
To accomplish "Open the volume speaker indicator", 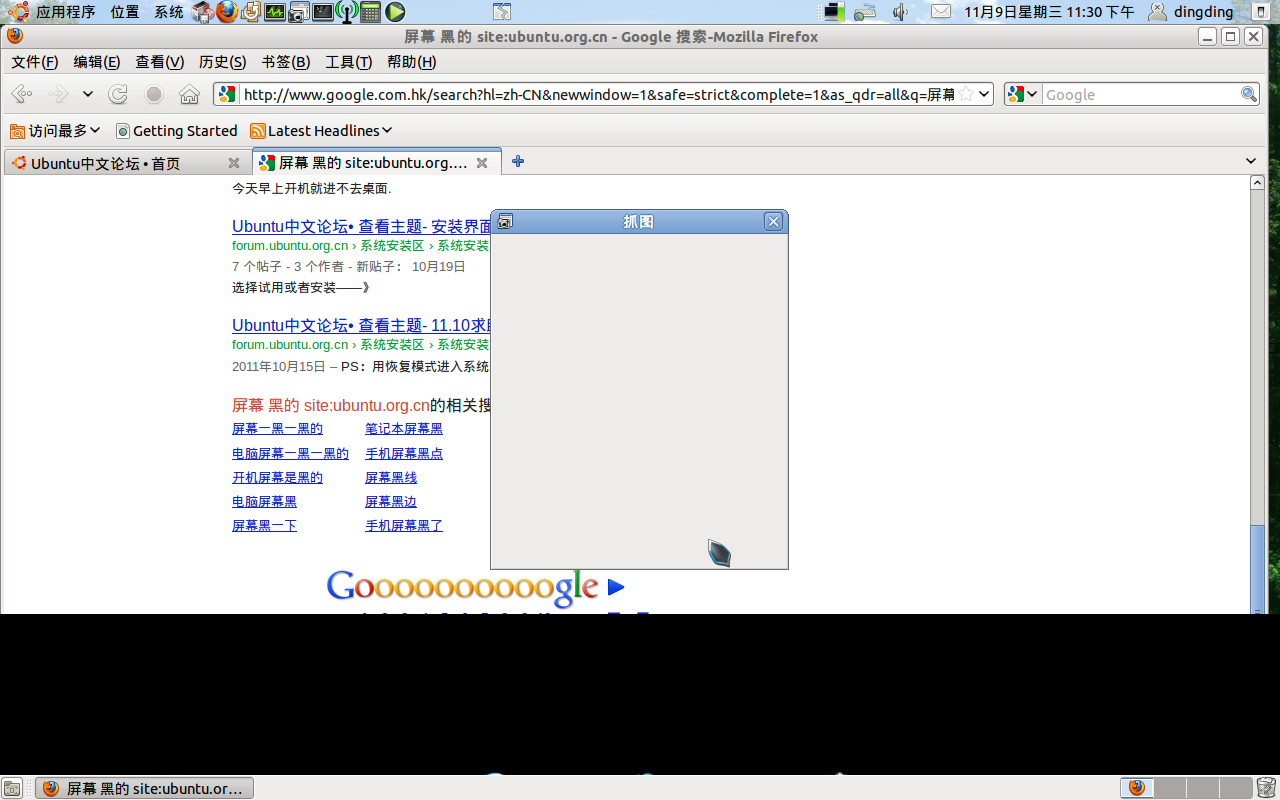I will coord(900,12).
